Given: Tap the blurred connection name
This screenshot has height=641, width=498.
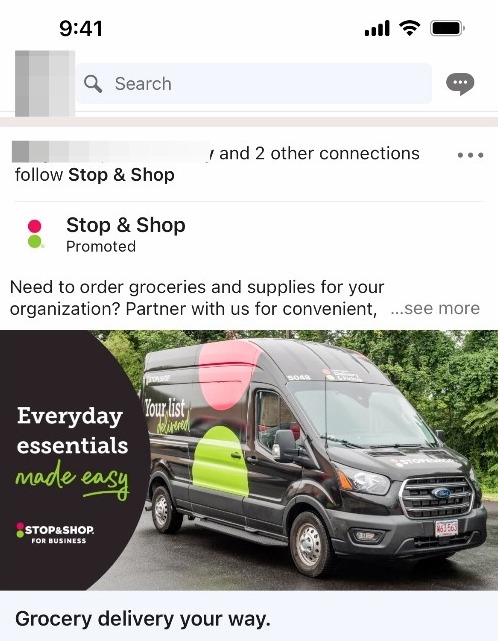Looking at the screenshot, I should pos(112,152).
